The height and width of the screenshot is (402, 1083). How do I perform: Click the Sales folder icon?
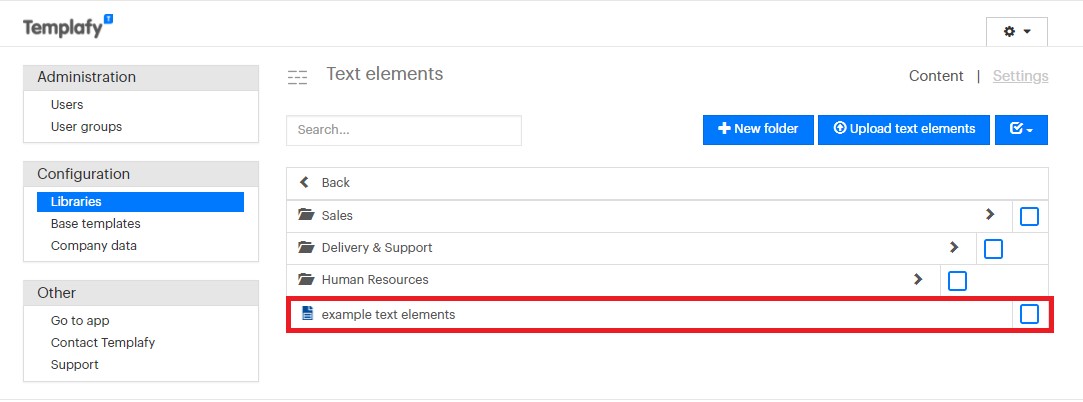point(306,215)
